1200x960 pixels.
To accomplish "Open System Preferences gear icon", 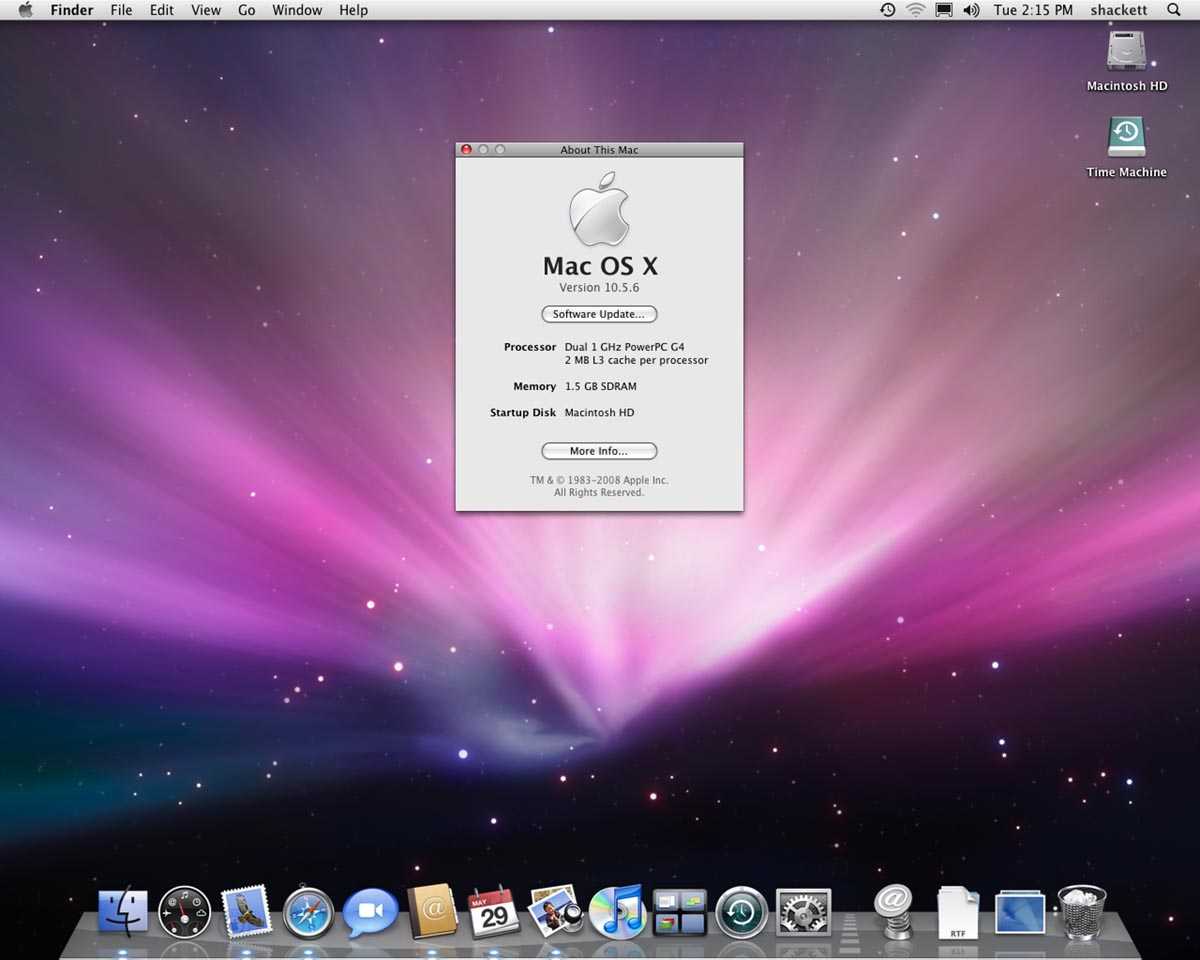I will 803,912.
